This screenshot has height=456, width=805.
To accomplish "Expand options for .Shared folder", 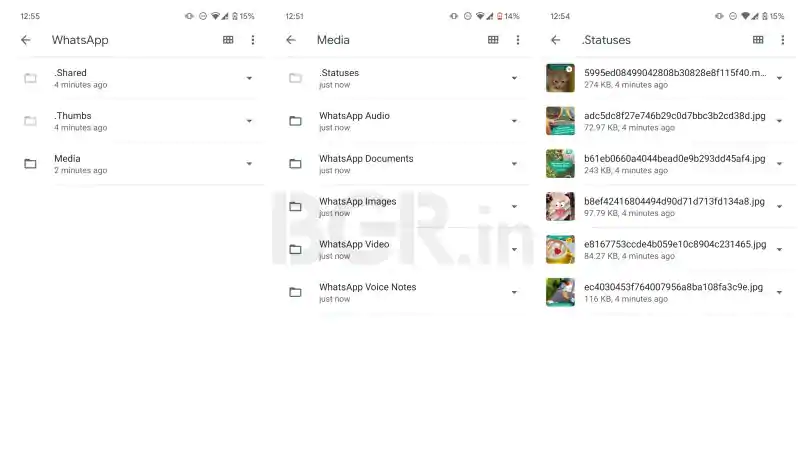I will click(249, 78).
